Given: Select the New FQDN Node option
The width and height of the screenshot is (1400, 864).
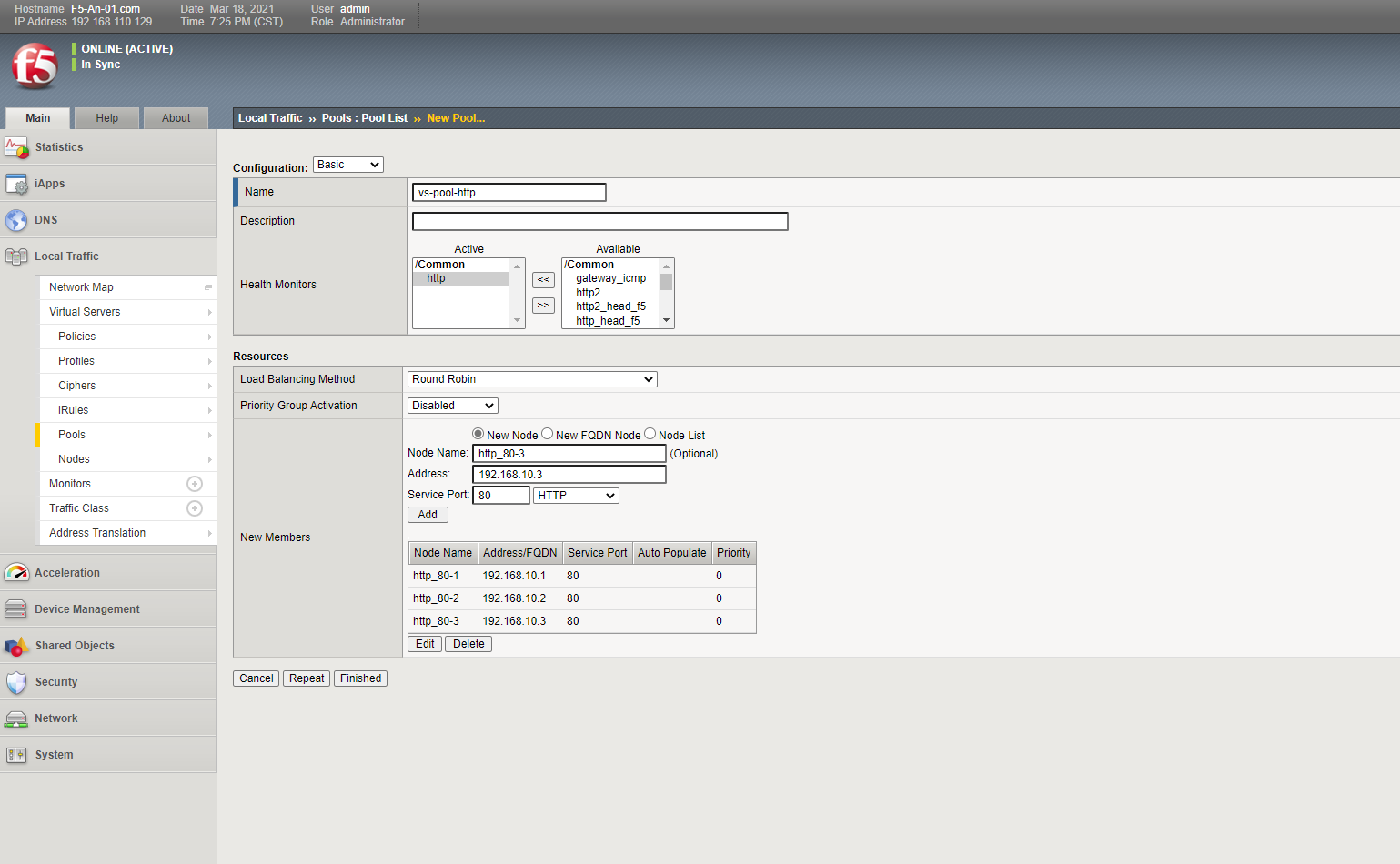Looking at the screenshot, I should pyautogui.click(x=547, y=434).
